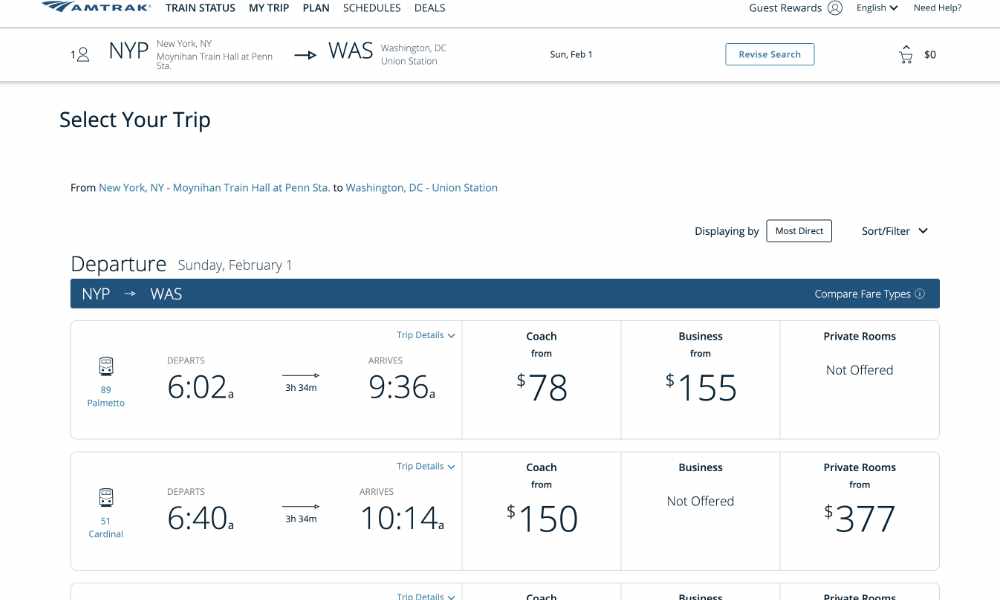Click the 10:14a arrival time
The image size is (1000, 600).
pos(402,518)
